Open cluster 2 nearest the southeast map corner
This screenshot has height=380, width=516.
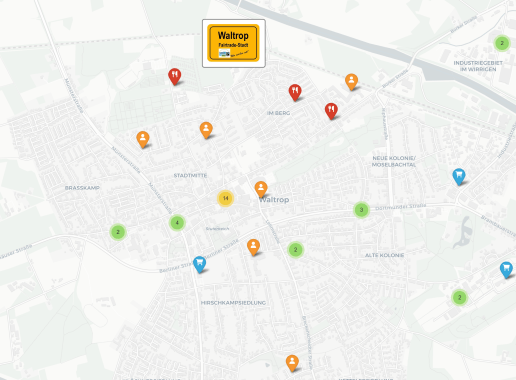(460, 297)
